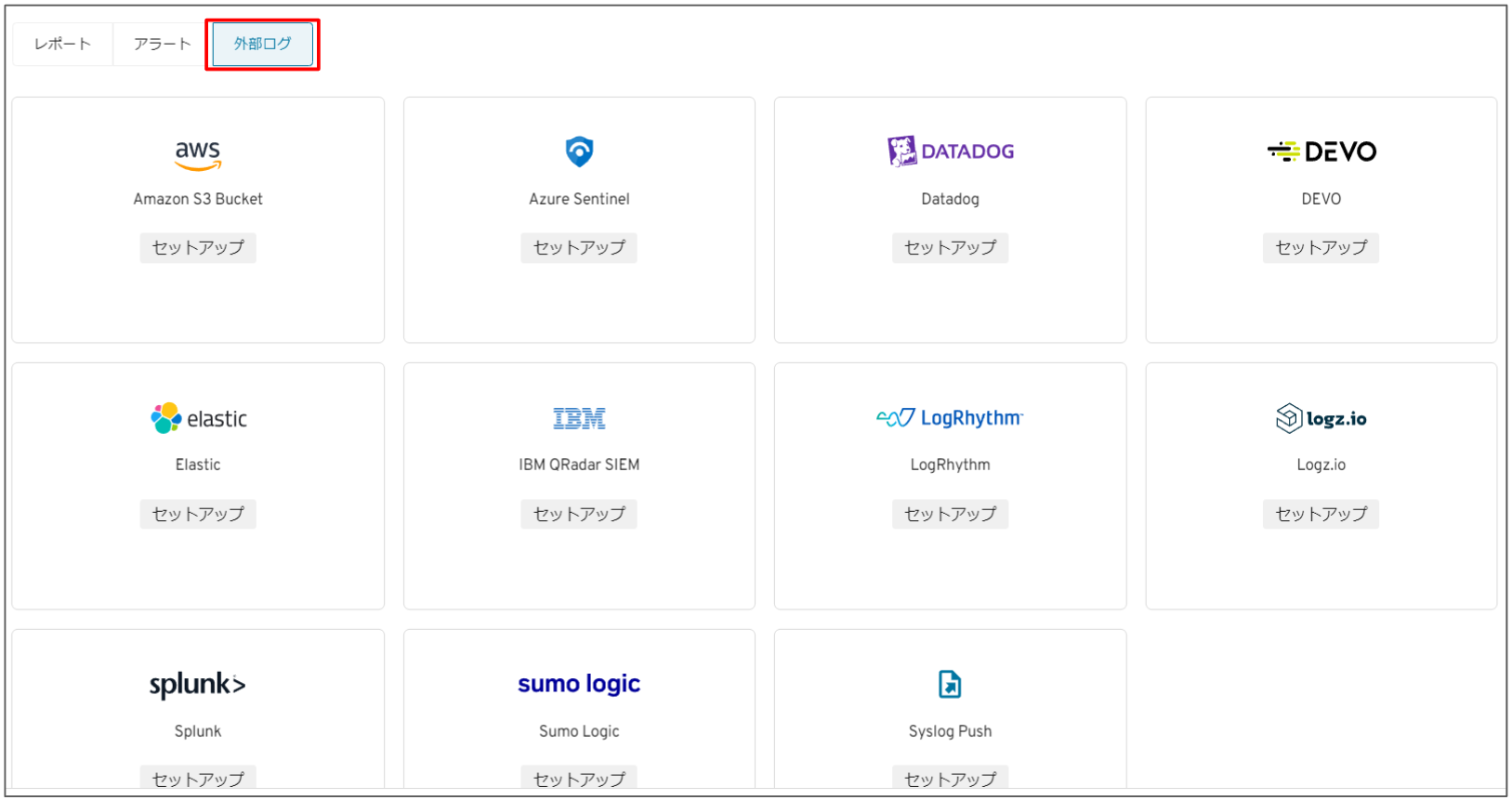Click the logz.io logo

[1321, 418]
